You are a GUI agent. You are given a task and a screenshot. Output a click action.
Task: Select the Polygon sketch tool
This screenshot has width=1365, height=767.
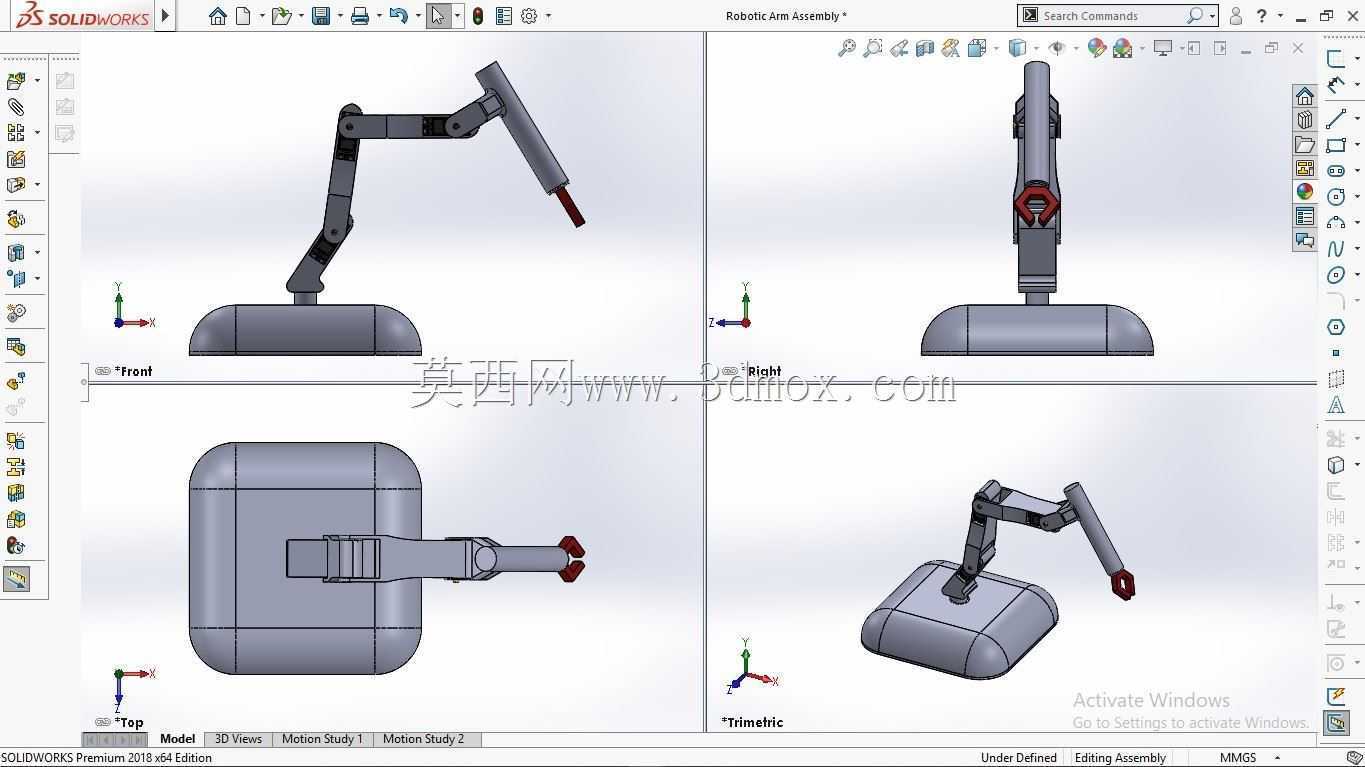(1336, 327)
